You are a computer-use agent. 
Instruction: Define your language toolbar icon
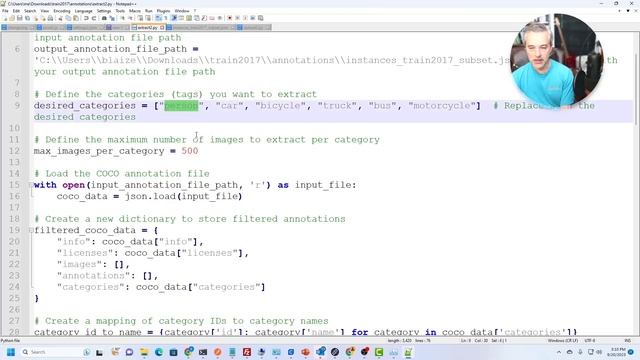pyautogui.click(x=180, y=18)
